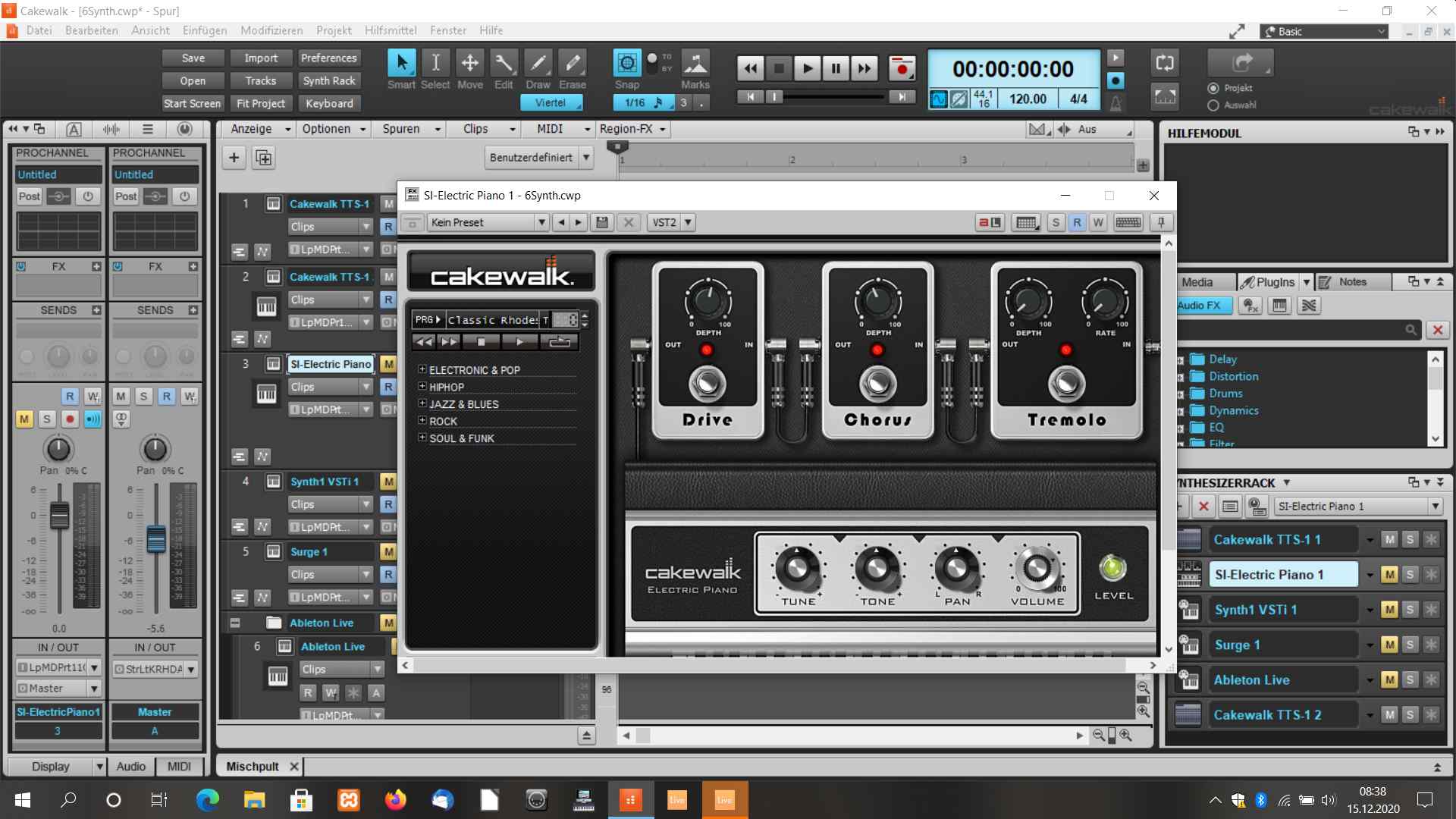
Task: Open the virtual keyboard icon in plugin toolbar
Action: [x=1128, y=222]
